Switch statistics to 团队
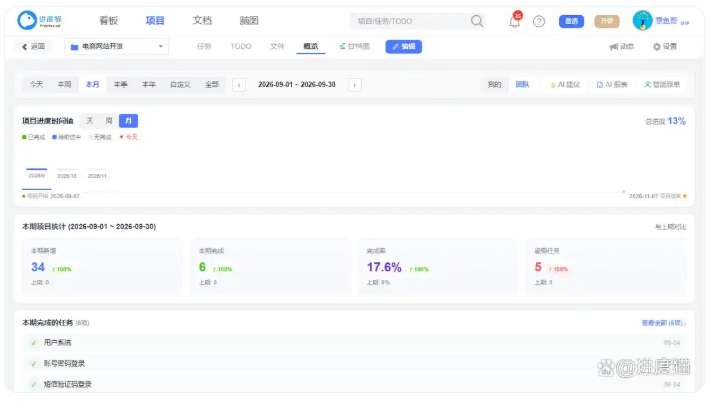 coord(522,84)
